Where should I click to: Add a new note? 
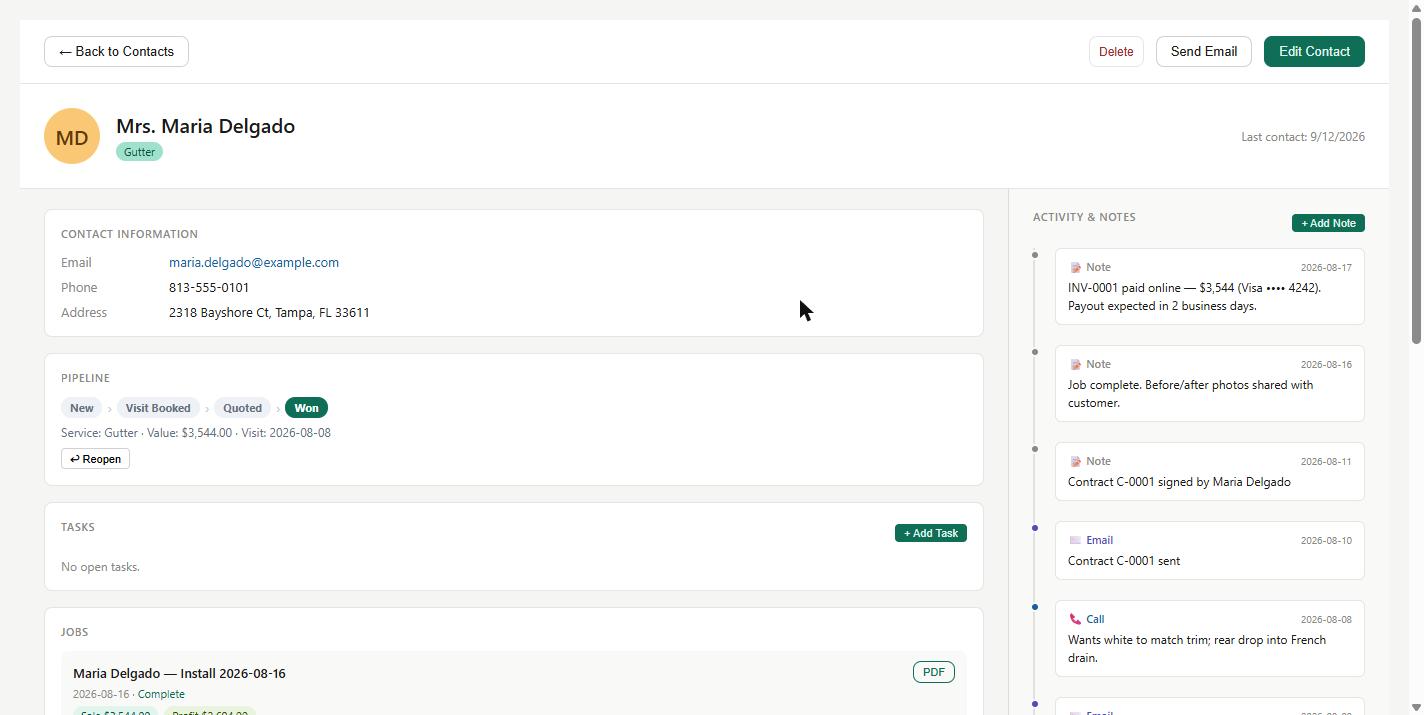1328,223
